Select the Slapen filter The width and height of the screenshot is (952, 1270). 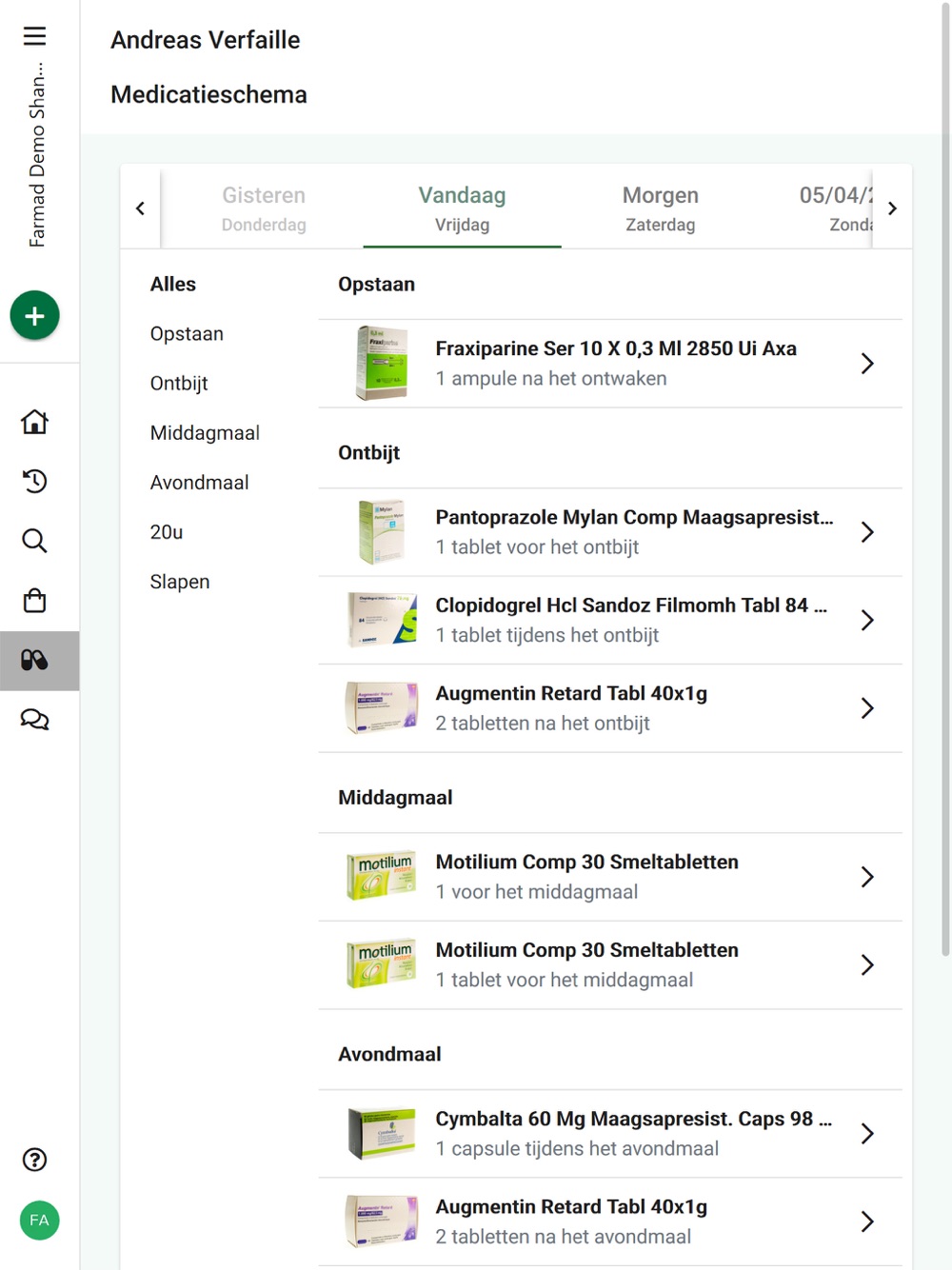click(180, 582)
